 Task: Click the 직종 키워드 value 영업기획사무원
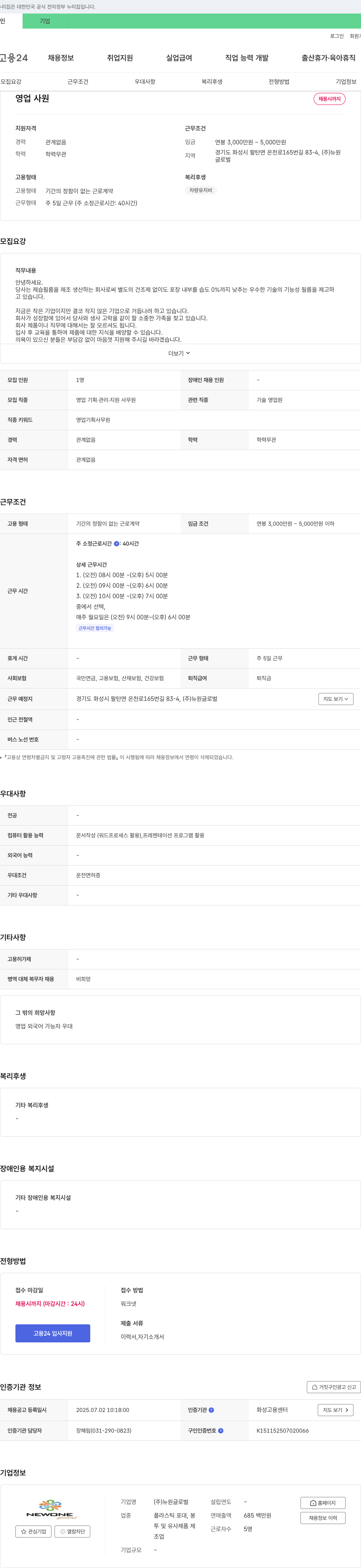(93, 420)
